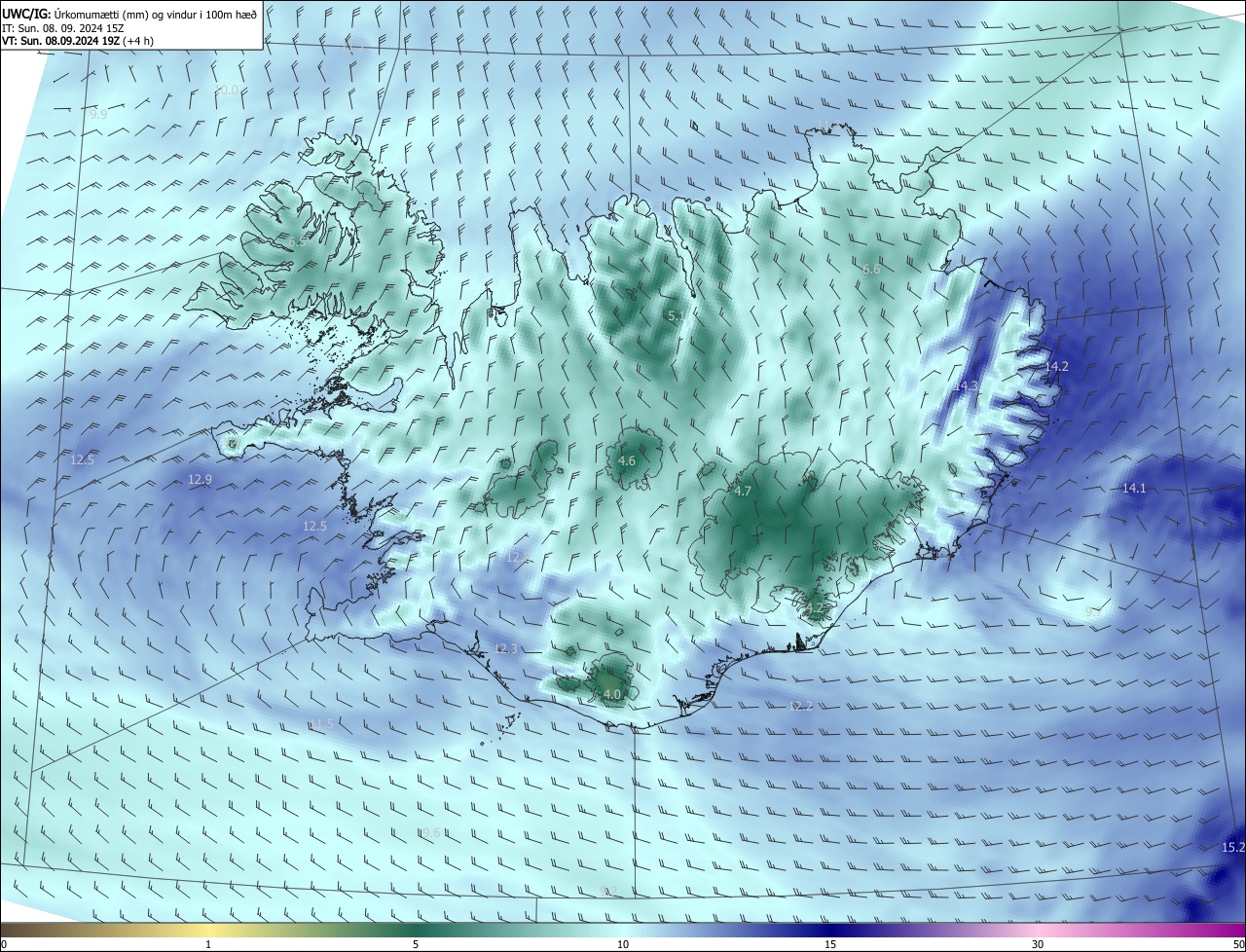
Task: Click the 9.6 value label in the southern sea
Action: pos(429,832)
